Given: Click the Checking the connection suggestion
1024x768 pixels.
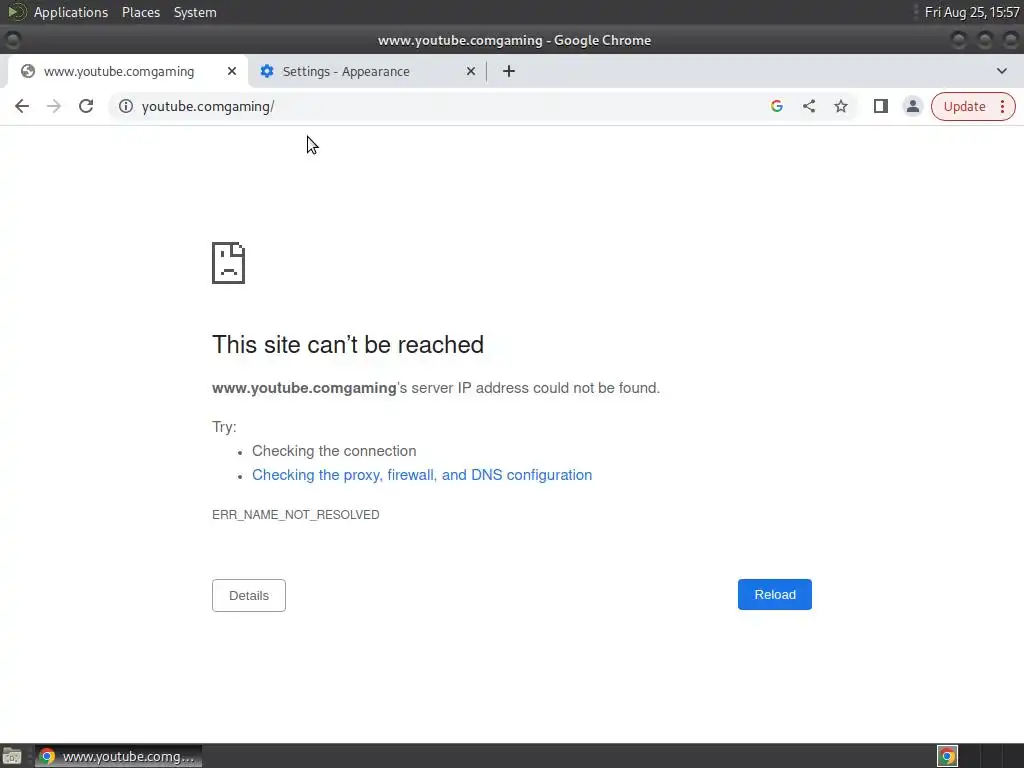Looking at the screenshot, I should [334, 451].
